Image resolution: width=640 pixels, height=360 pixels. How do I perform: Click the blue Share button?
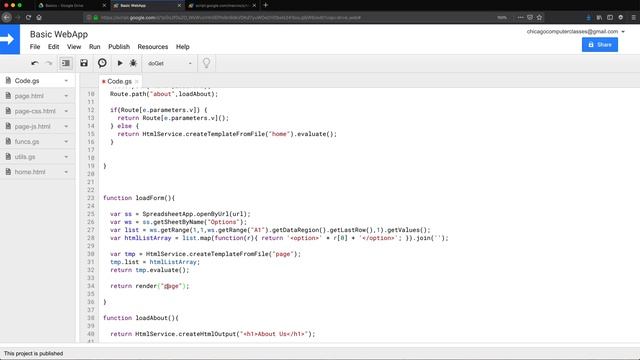[600, 44]
